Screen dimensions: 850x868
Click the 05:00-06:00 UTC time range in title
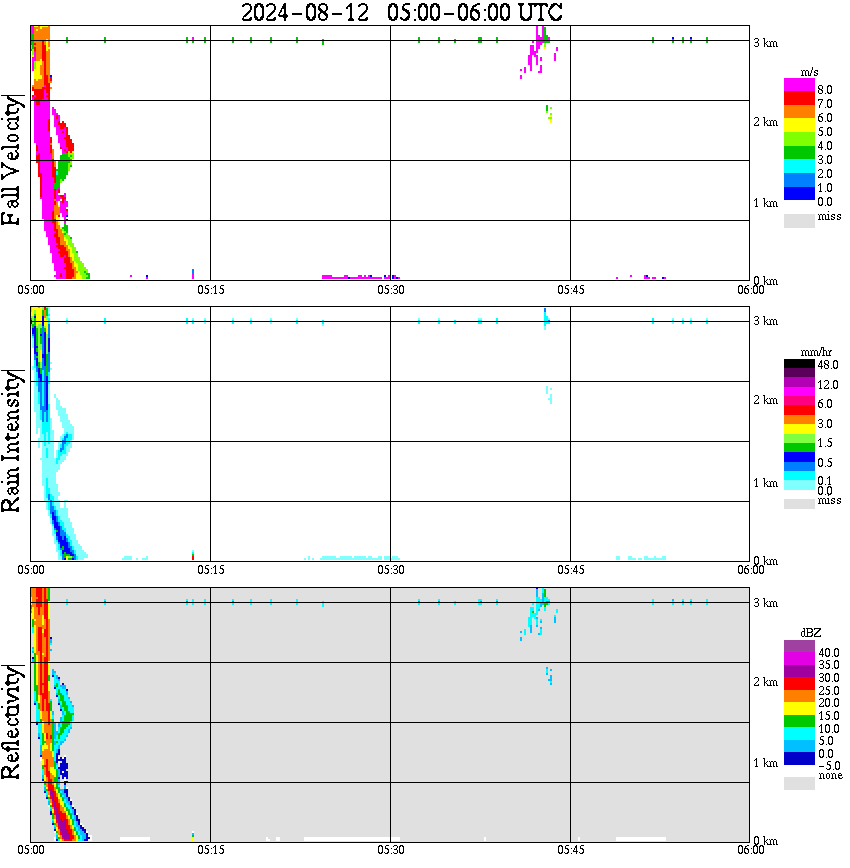(475, 12)
